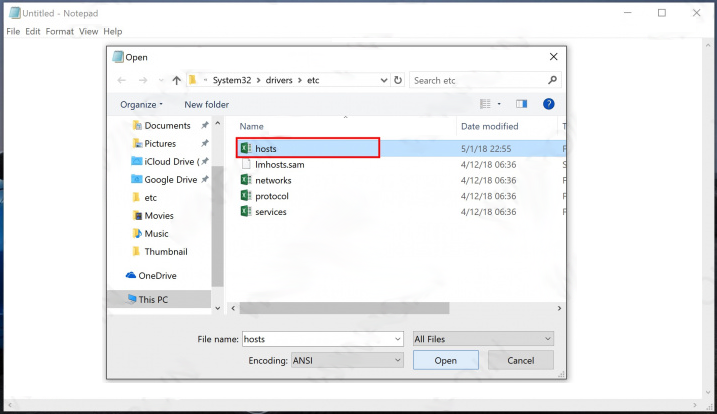Open Notepad View menu

click(x=88, y=31)
